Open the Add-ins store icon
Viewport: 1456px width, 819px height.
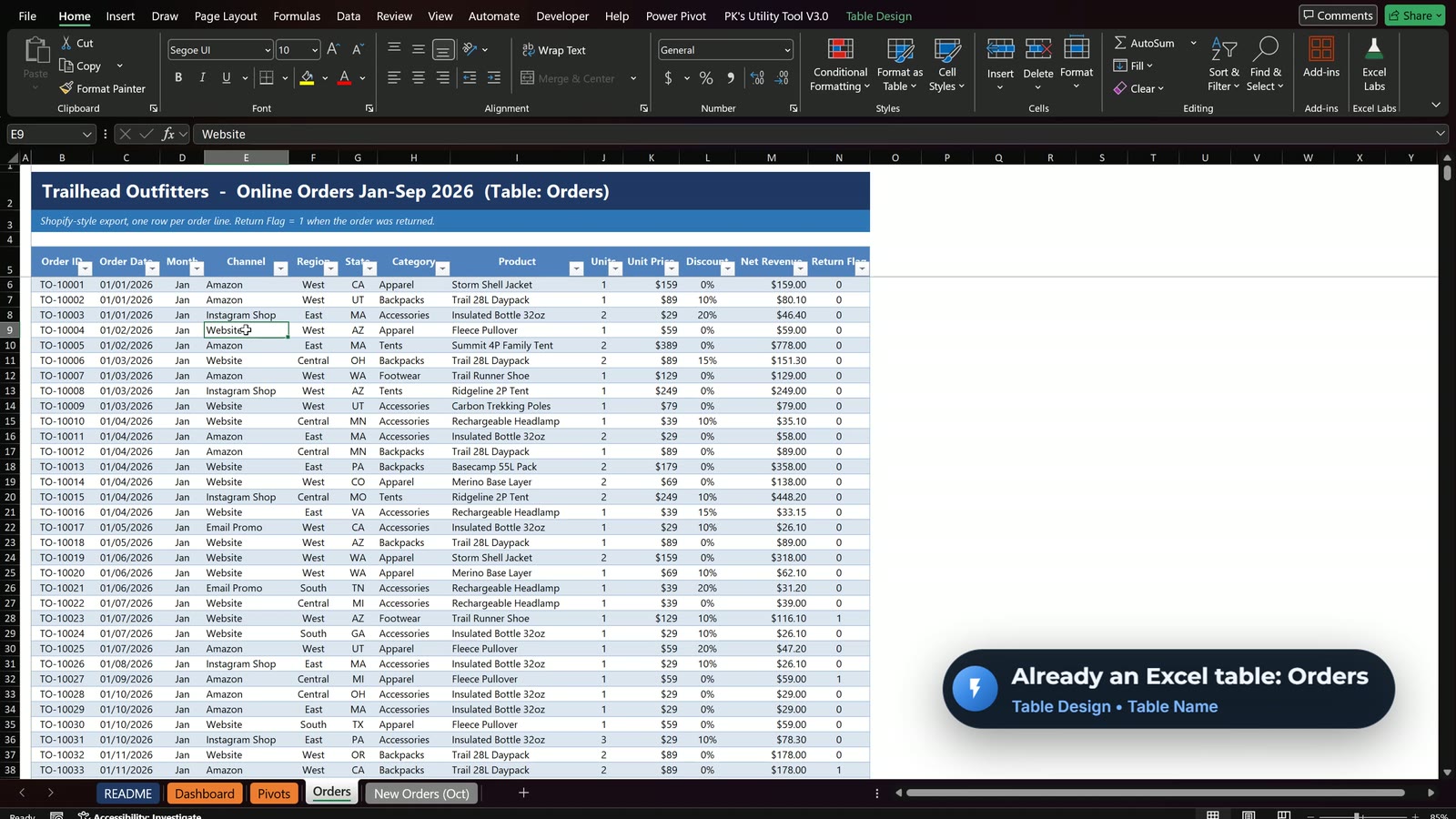tap(1321, 50)
